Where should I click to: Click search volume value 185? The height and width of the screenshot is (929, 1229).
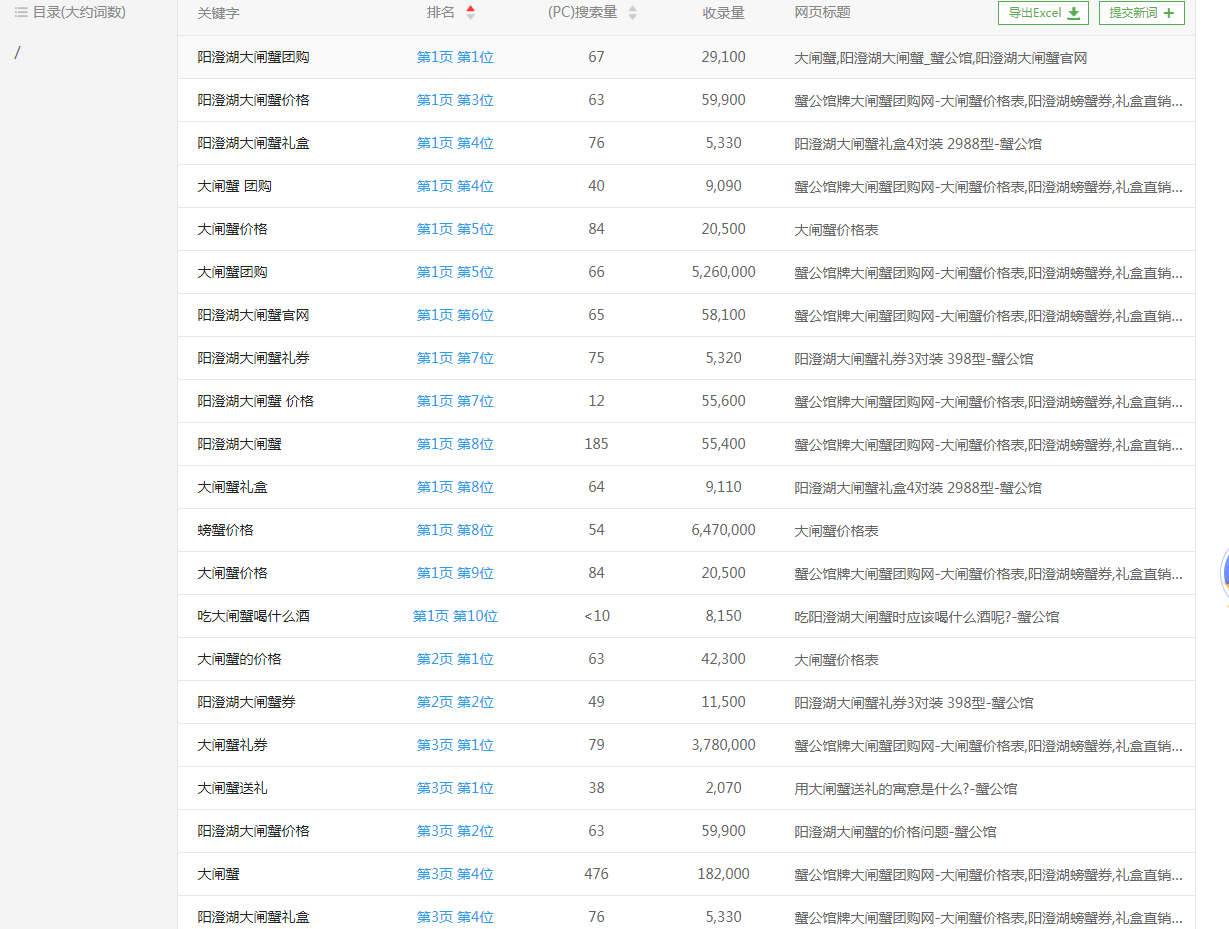coord(596,444)
